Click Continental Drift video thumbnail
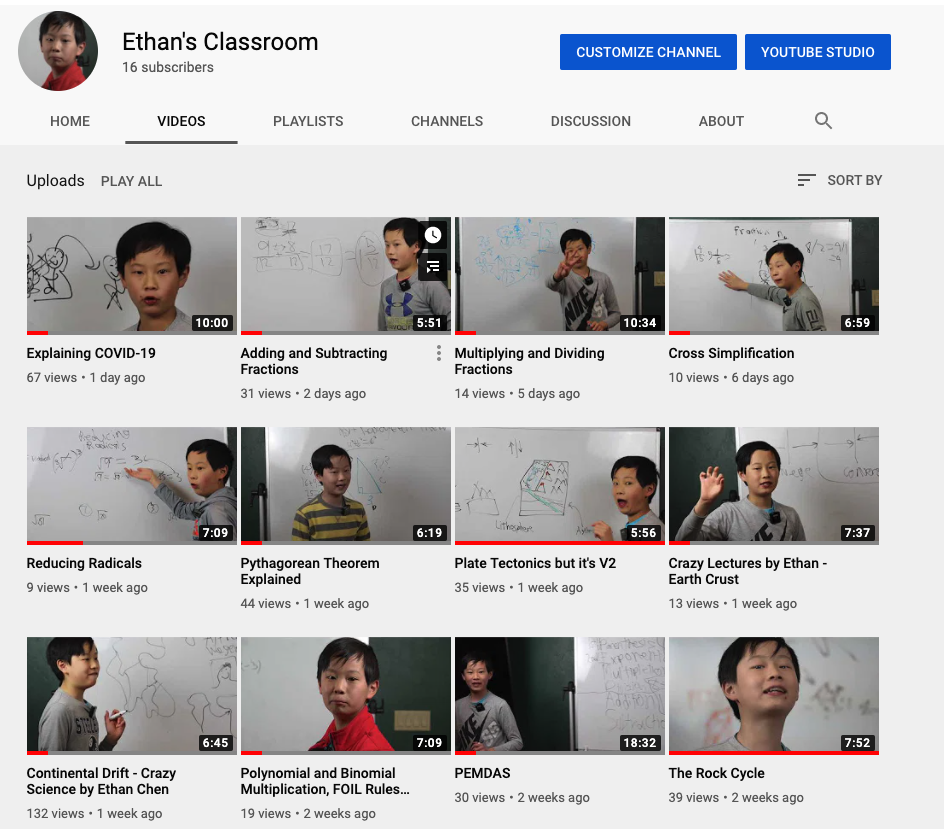Screen dimensions: 944x829 131,695
